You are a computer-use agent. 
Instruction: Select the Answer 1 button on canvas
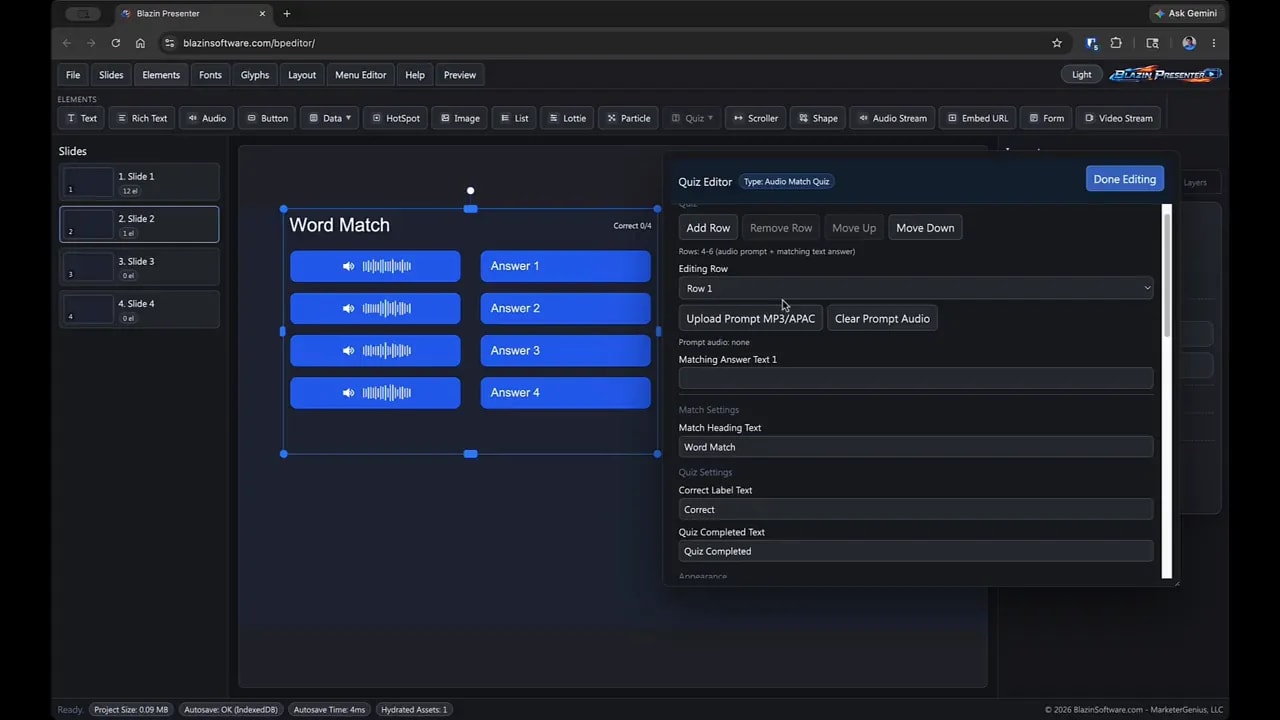tap(565, 266)
